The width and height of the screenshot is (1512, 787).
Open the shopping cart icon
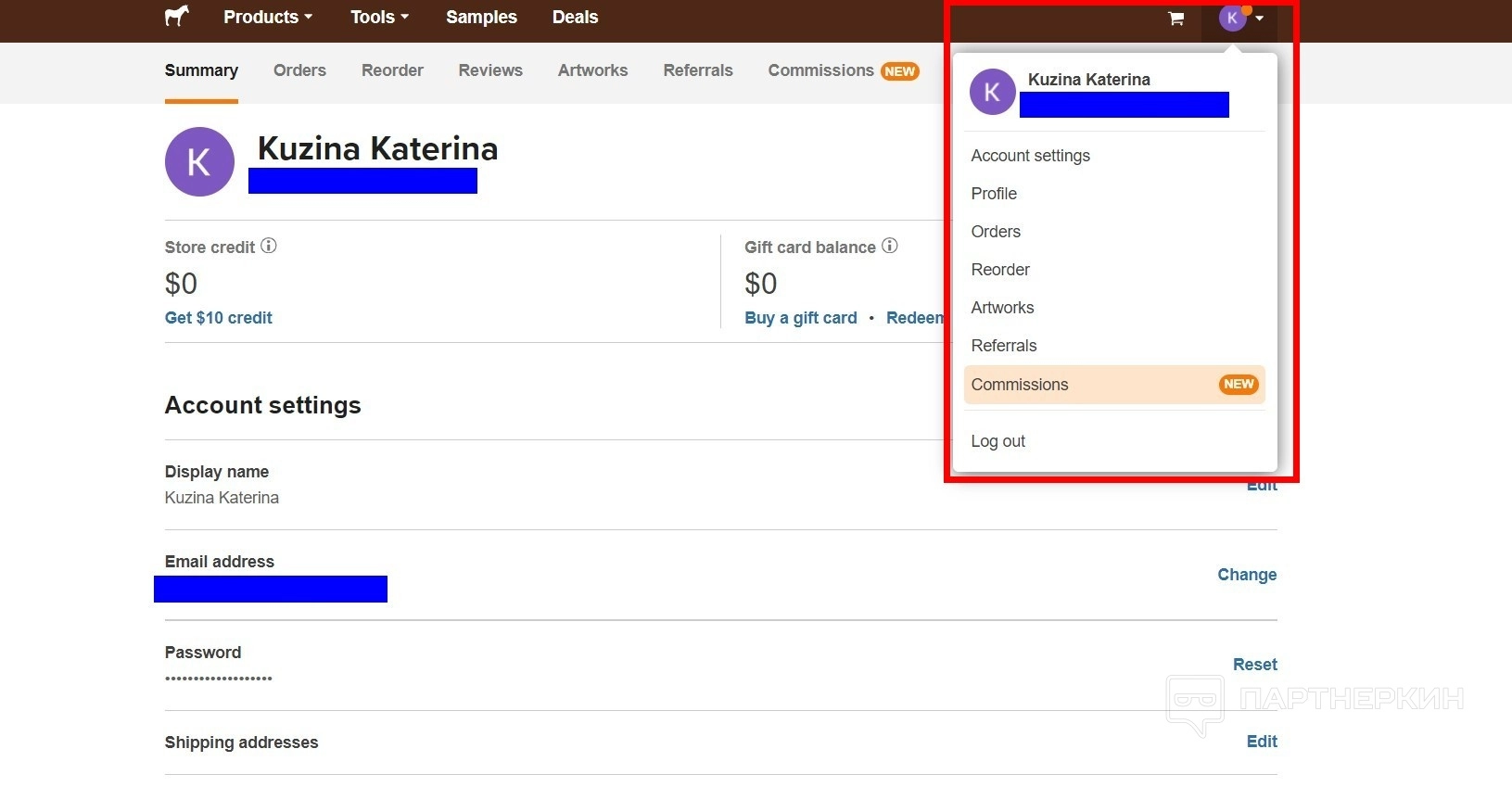1175,18
